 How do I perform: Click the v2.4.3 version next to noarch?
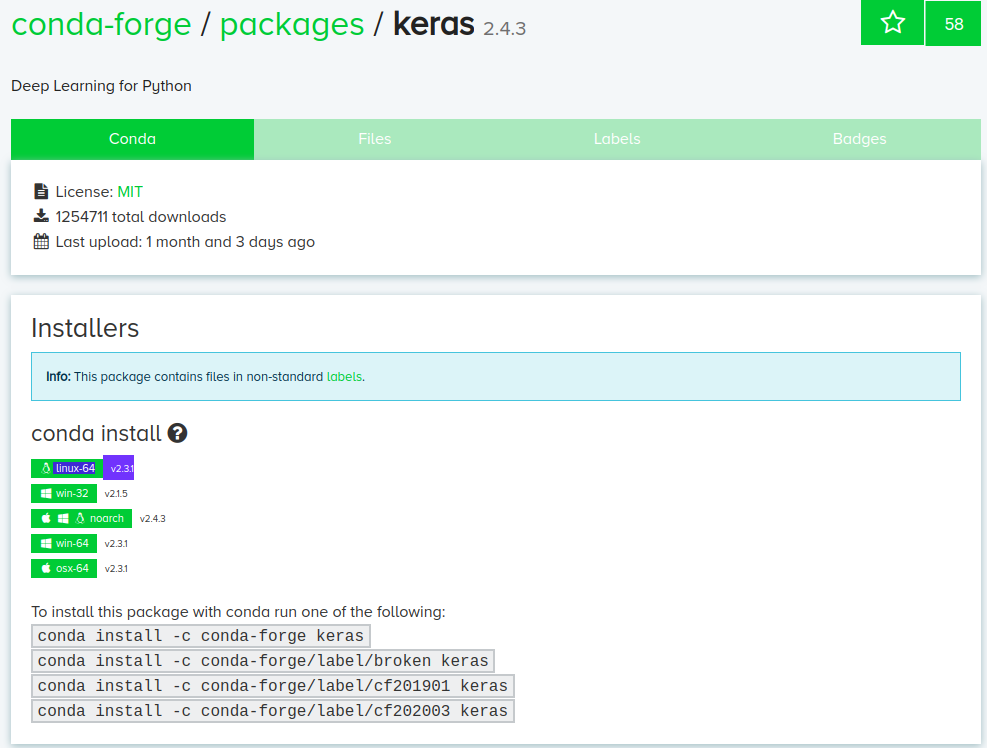click(153, 519)
